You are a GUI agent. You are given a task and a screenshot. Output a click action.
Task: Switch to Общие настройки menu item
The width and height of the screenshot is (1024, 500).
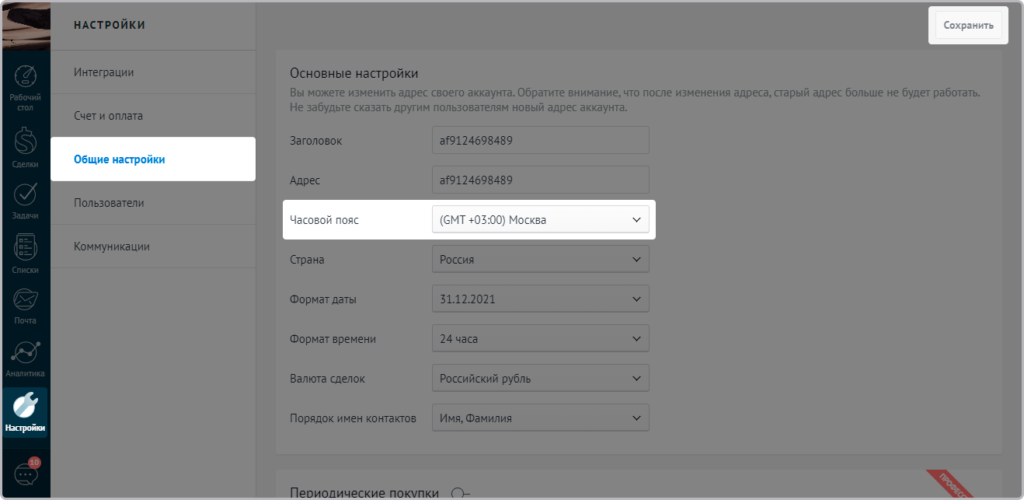click(x=153, y=159)
